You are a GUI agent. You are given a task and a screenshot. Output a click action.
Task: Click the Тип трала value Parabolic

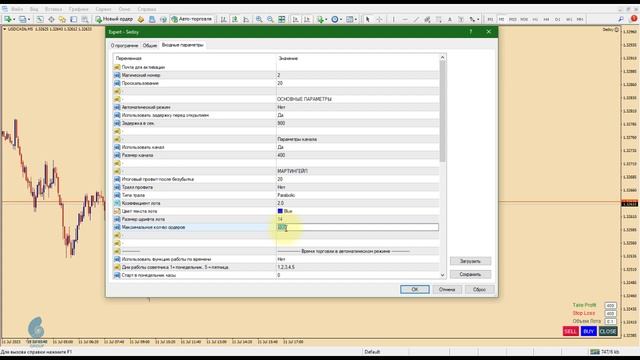point(286,195)
